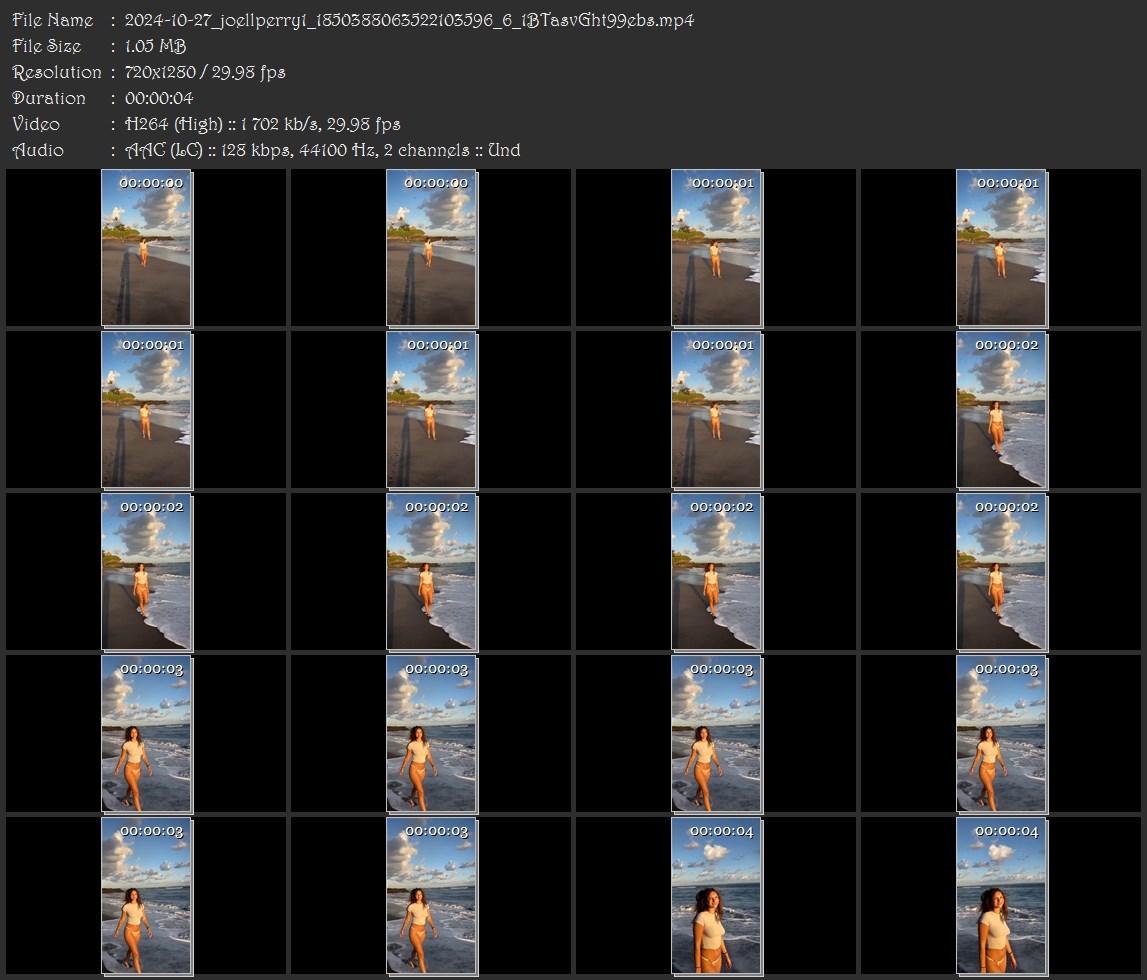Open row four's second thumbnail stamped 00:00:03
The height and width of the screenshot is (980, 1147).
coord(432,734)
